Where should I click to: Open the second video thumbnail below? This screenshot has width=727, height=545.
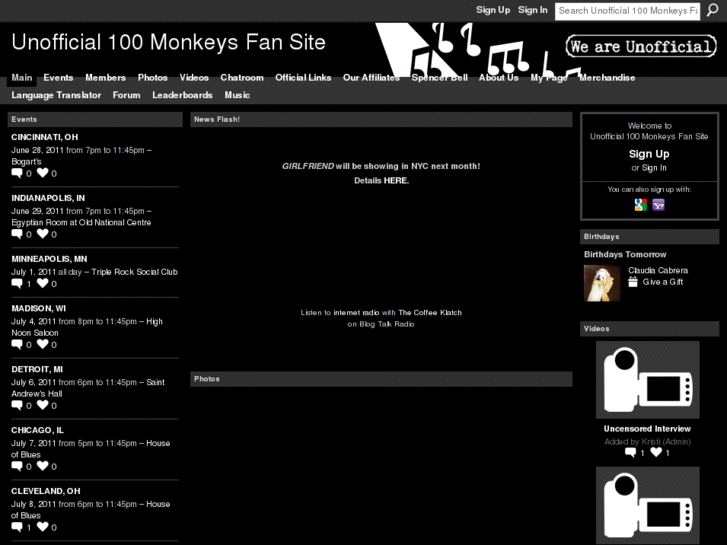click(x=648, y=505)
